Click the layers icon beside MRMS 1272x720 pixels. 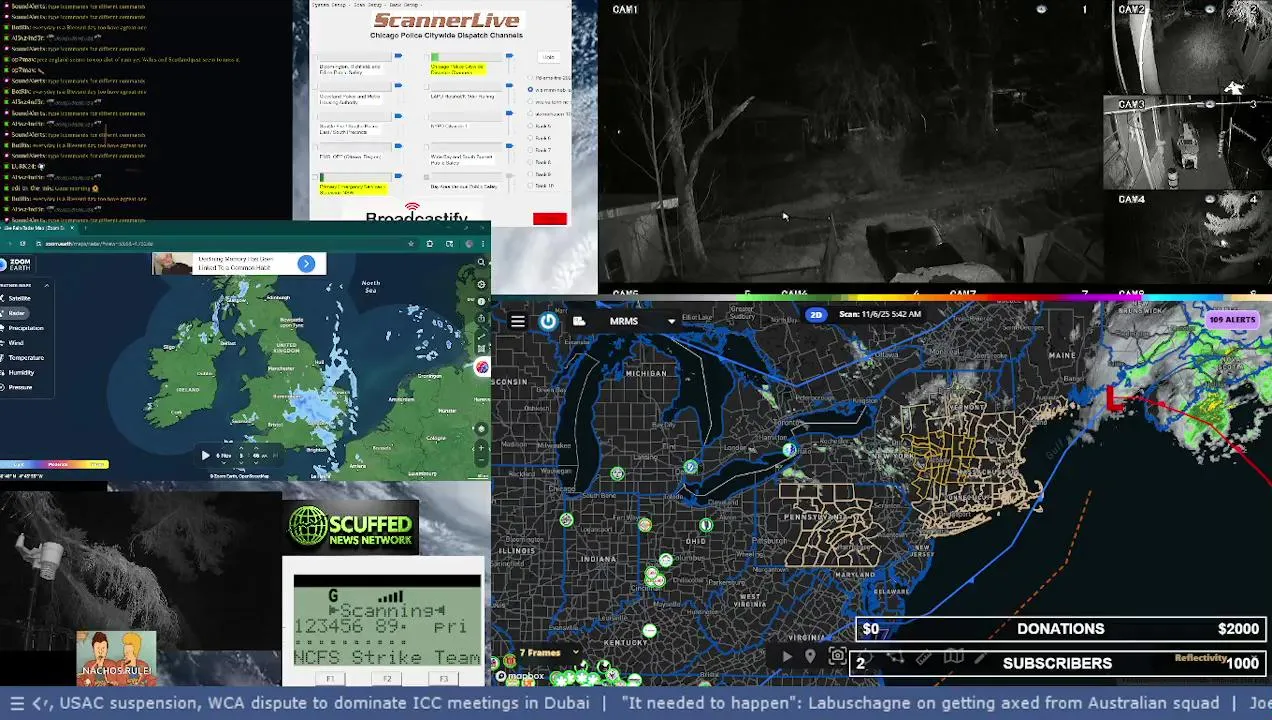tap(578, 321)
